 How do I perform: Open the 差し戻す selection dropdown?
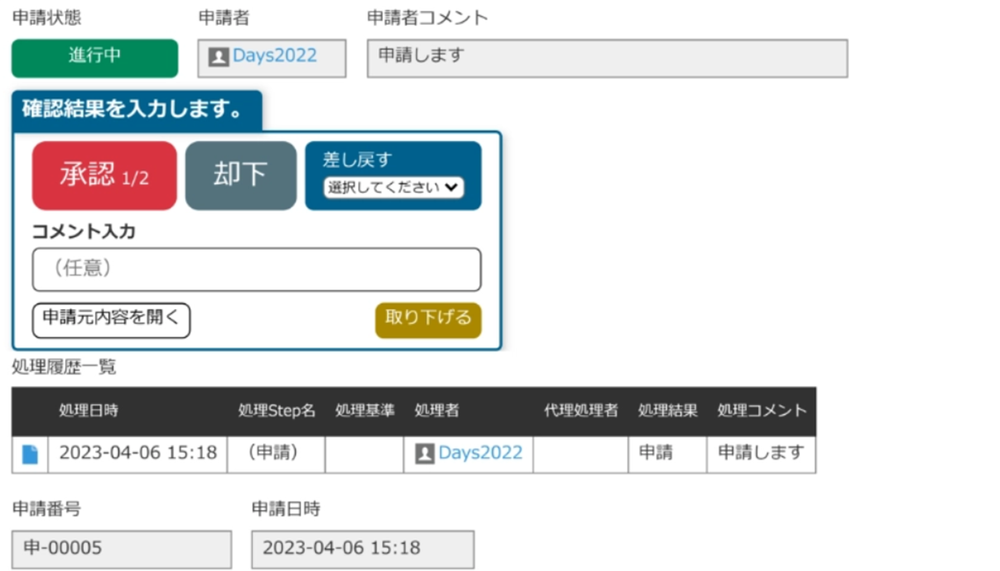click(393, 187)
